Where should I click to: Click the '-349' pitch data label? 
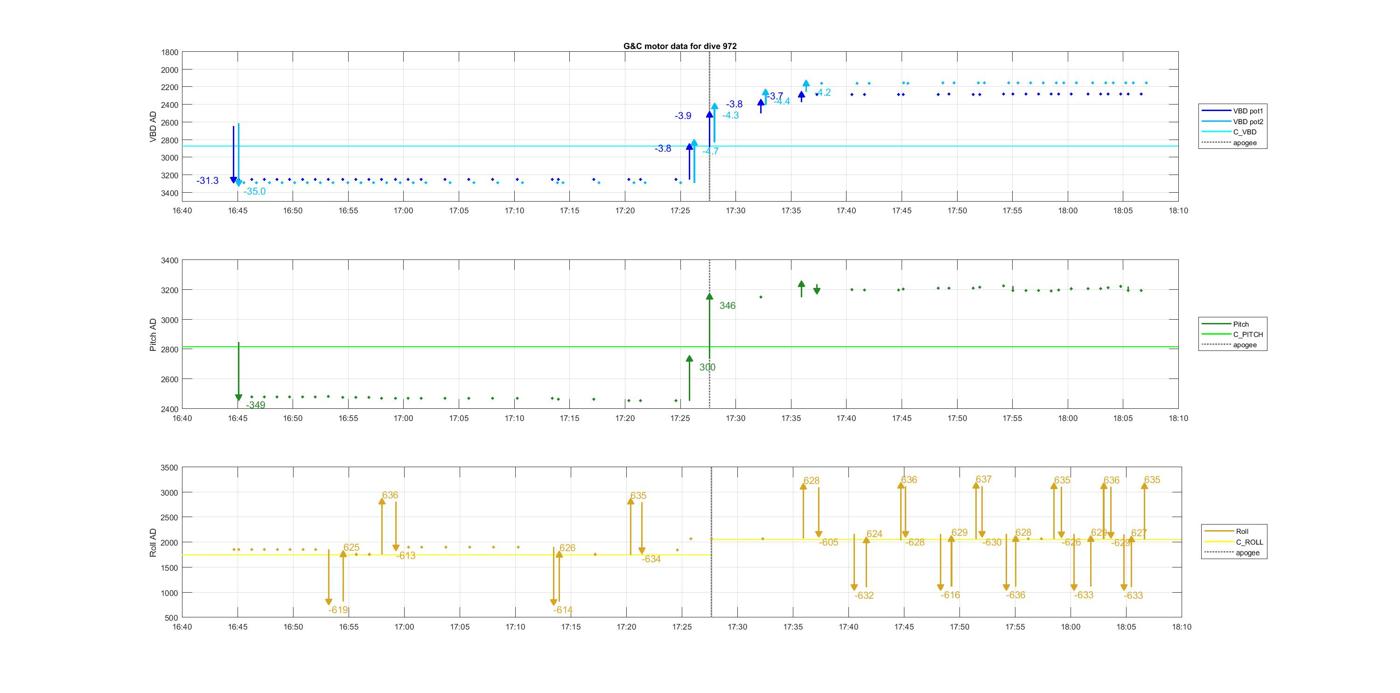[x=256, y=405]
